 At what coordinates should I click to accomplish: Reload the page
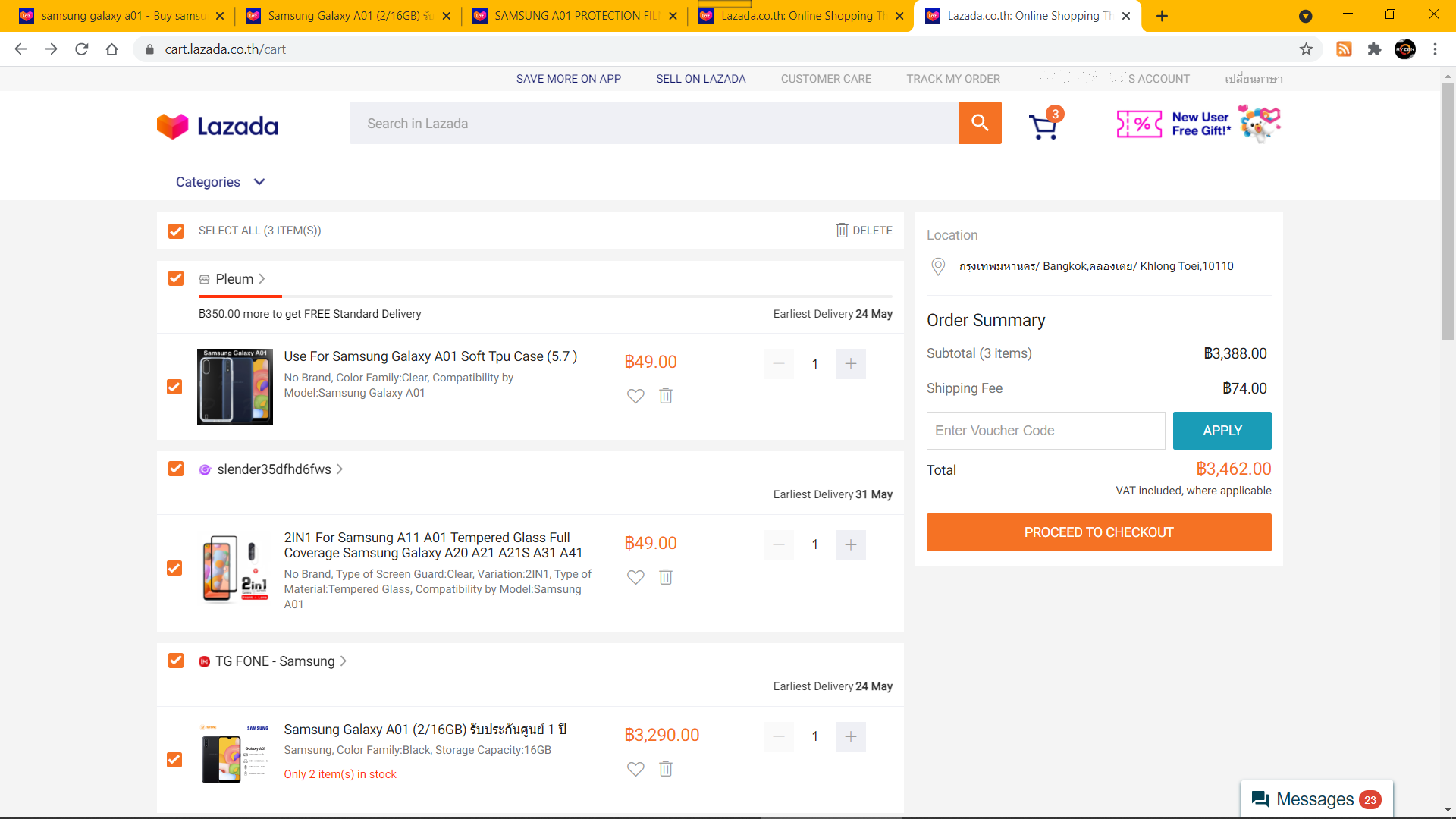coord(82,49)
